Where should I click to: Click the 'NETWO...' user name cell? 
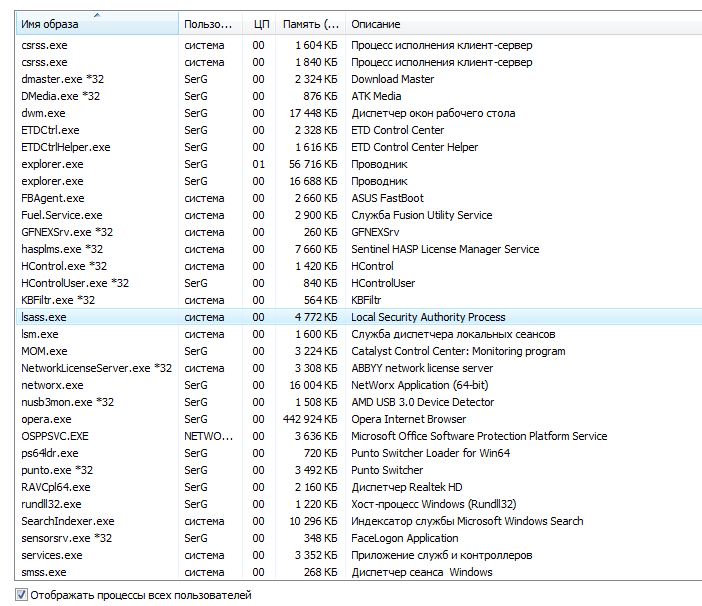209,436
